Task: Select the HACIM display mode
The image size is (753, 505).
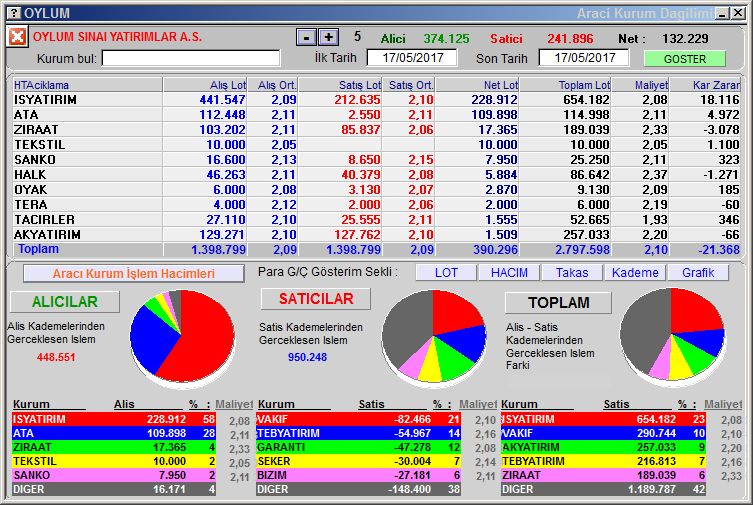Action: pos(509,273)
